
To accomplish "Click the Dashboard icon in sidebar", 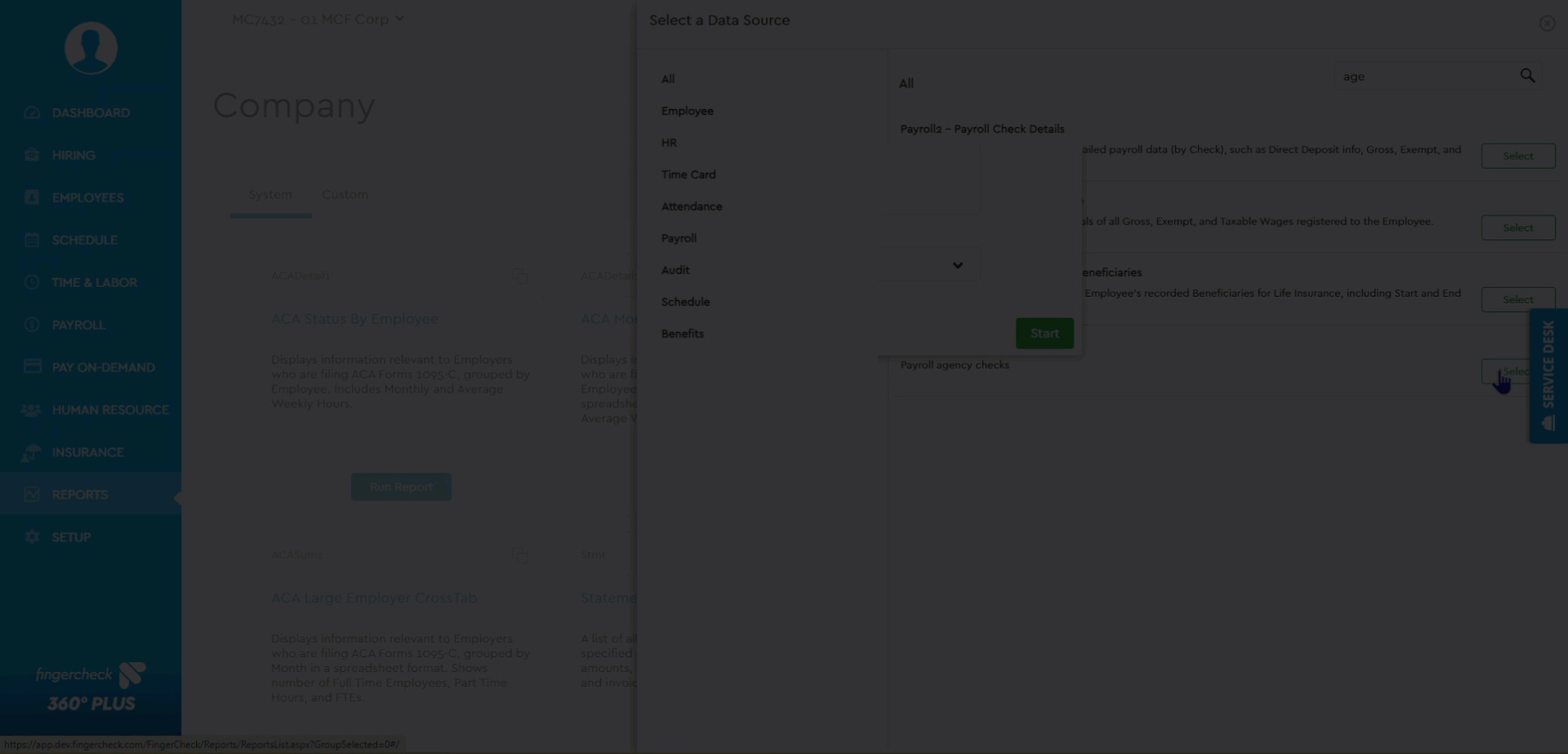I will pyautogui.click(x=32, y=113).
